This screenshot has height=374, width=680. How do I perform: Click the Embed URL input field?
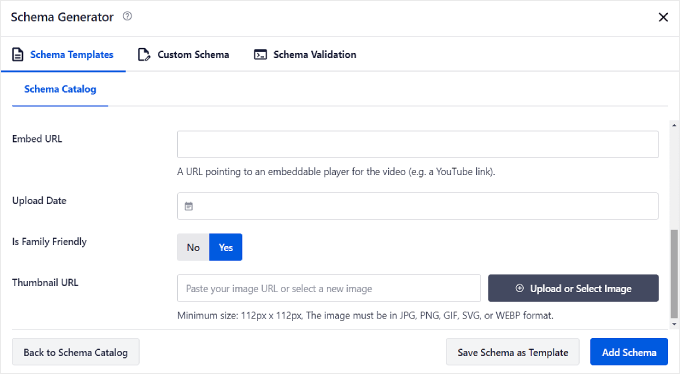[x=418, y=144]
